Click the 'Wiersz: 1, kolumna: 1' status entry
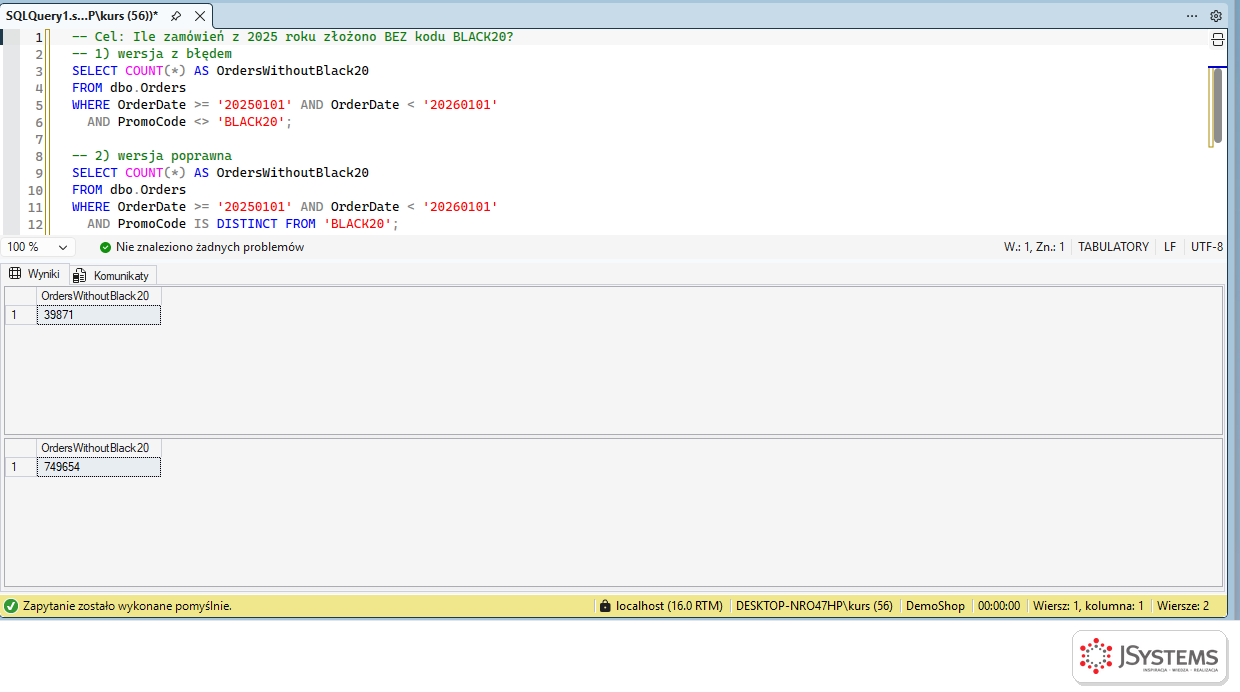The image size is (1240, 692). [1088, 606]
